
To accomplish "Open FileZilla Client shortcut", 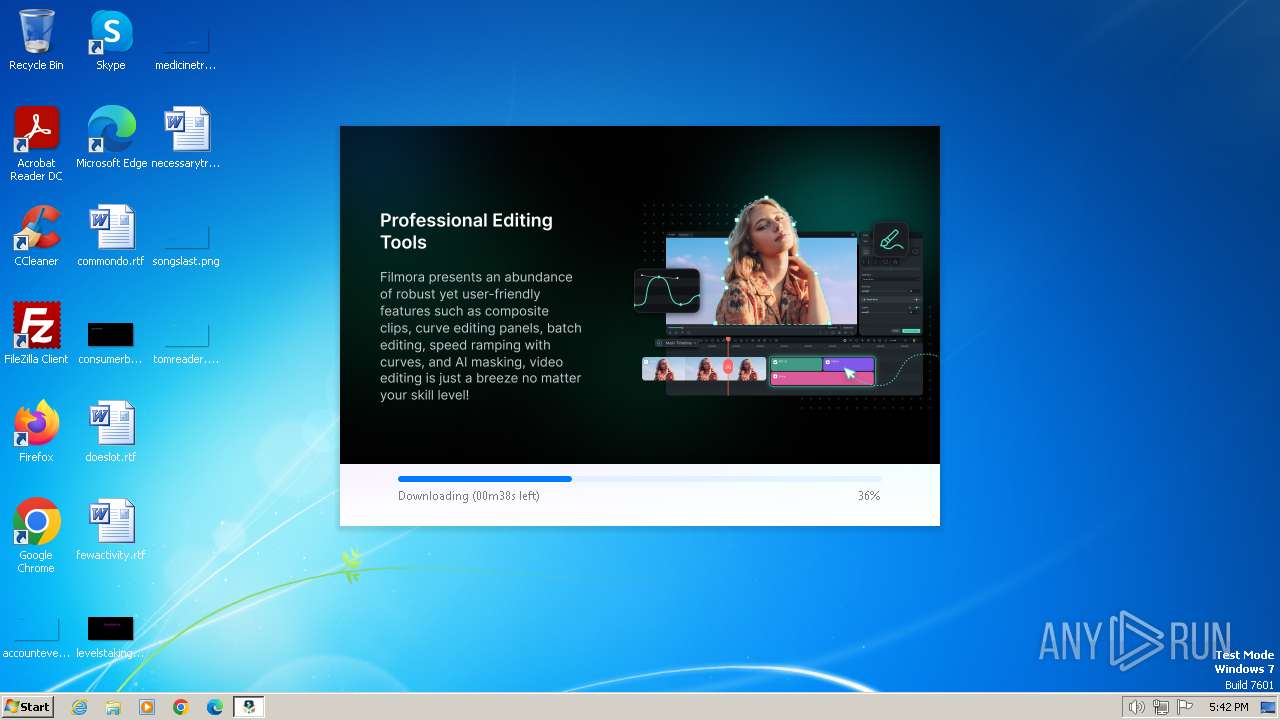I will [36, 334].
